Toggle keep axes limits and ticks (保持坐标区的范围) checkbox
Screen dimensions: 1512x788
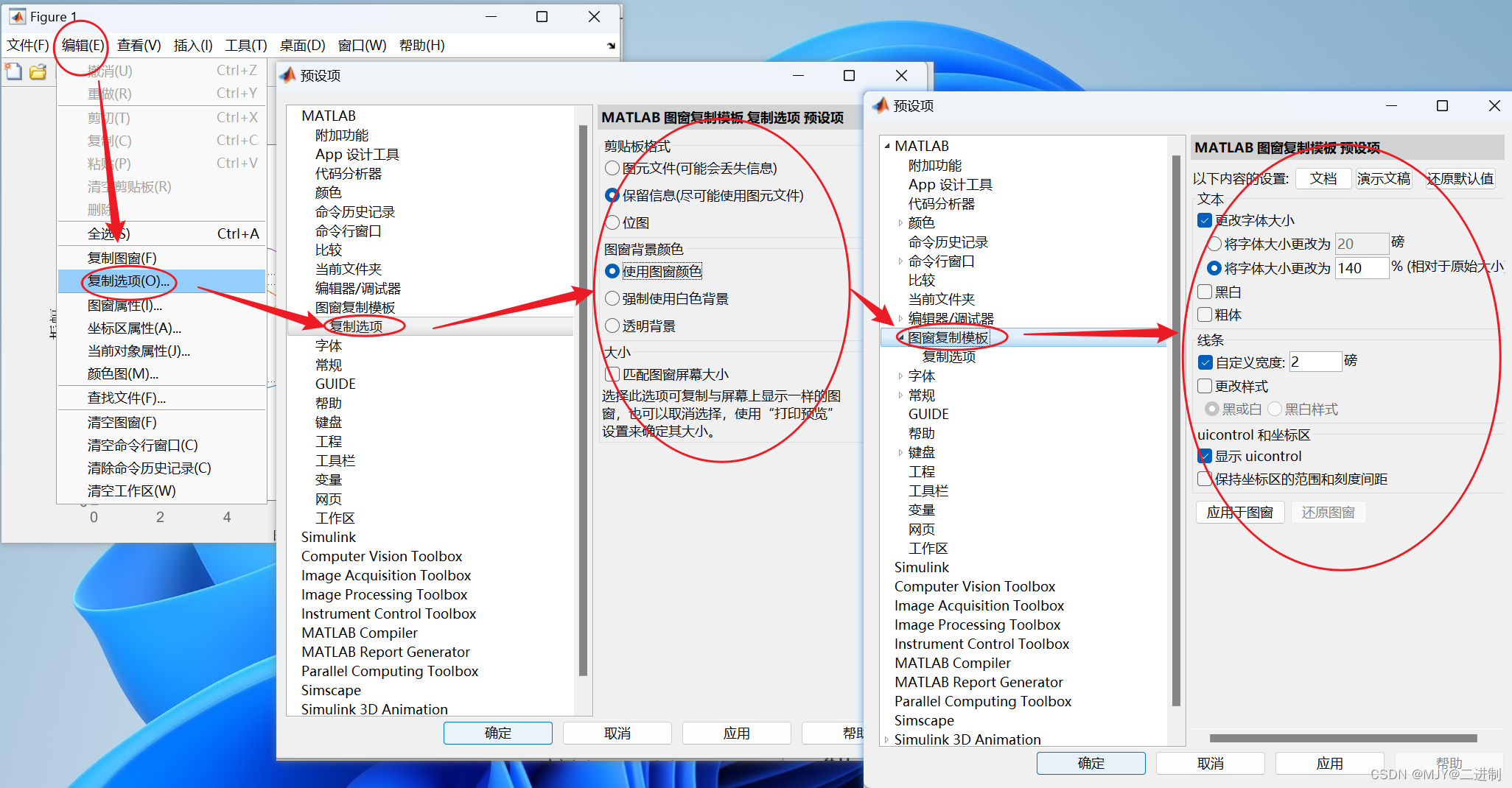(x=1205, y=479)
